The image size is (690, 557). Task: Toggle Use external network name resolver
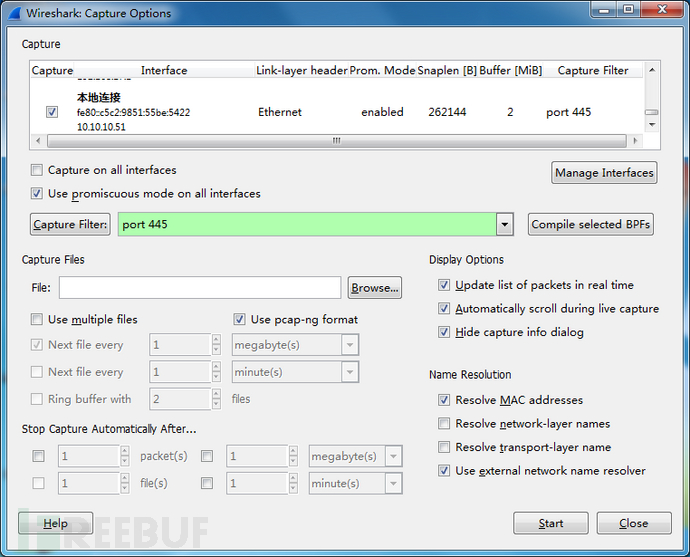pos(444,470)
